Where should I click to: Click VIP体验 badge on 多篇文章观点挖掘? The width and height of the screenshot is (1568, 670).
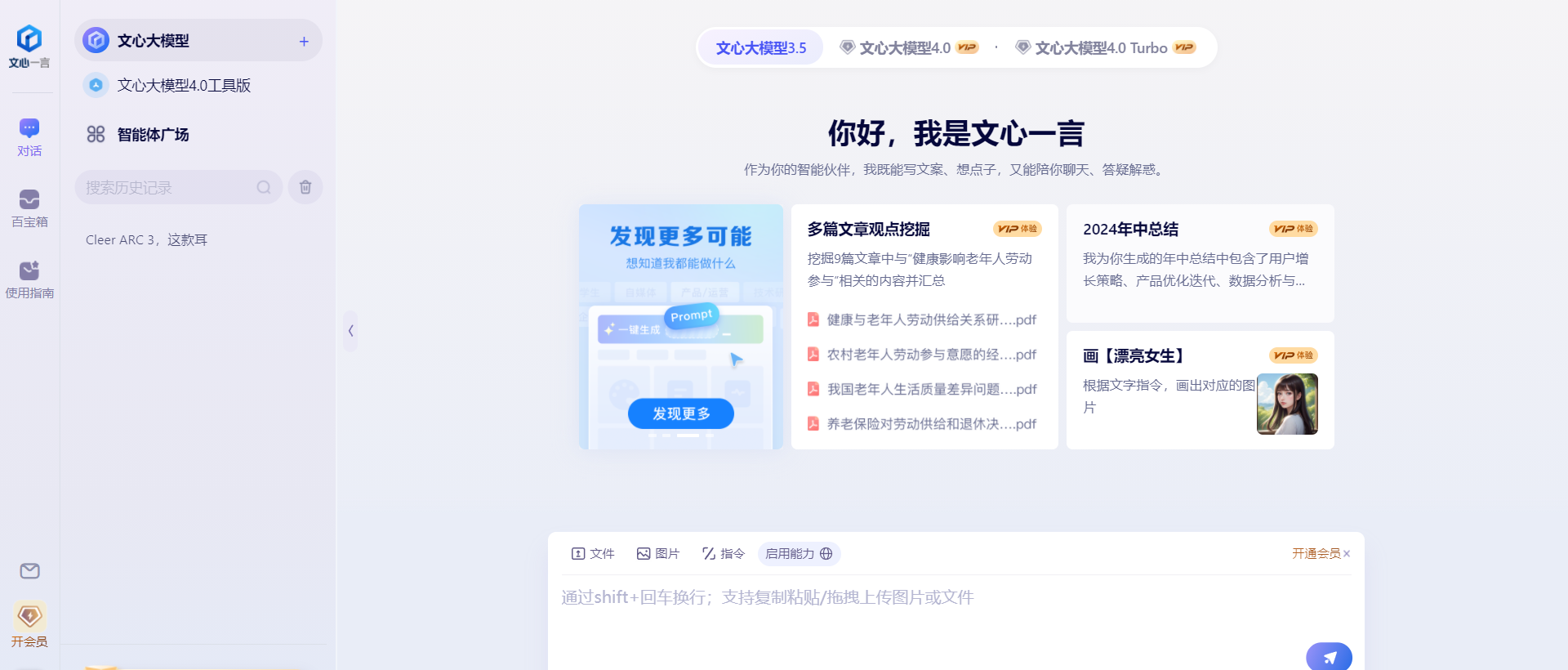1017,229
